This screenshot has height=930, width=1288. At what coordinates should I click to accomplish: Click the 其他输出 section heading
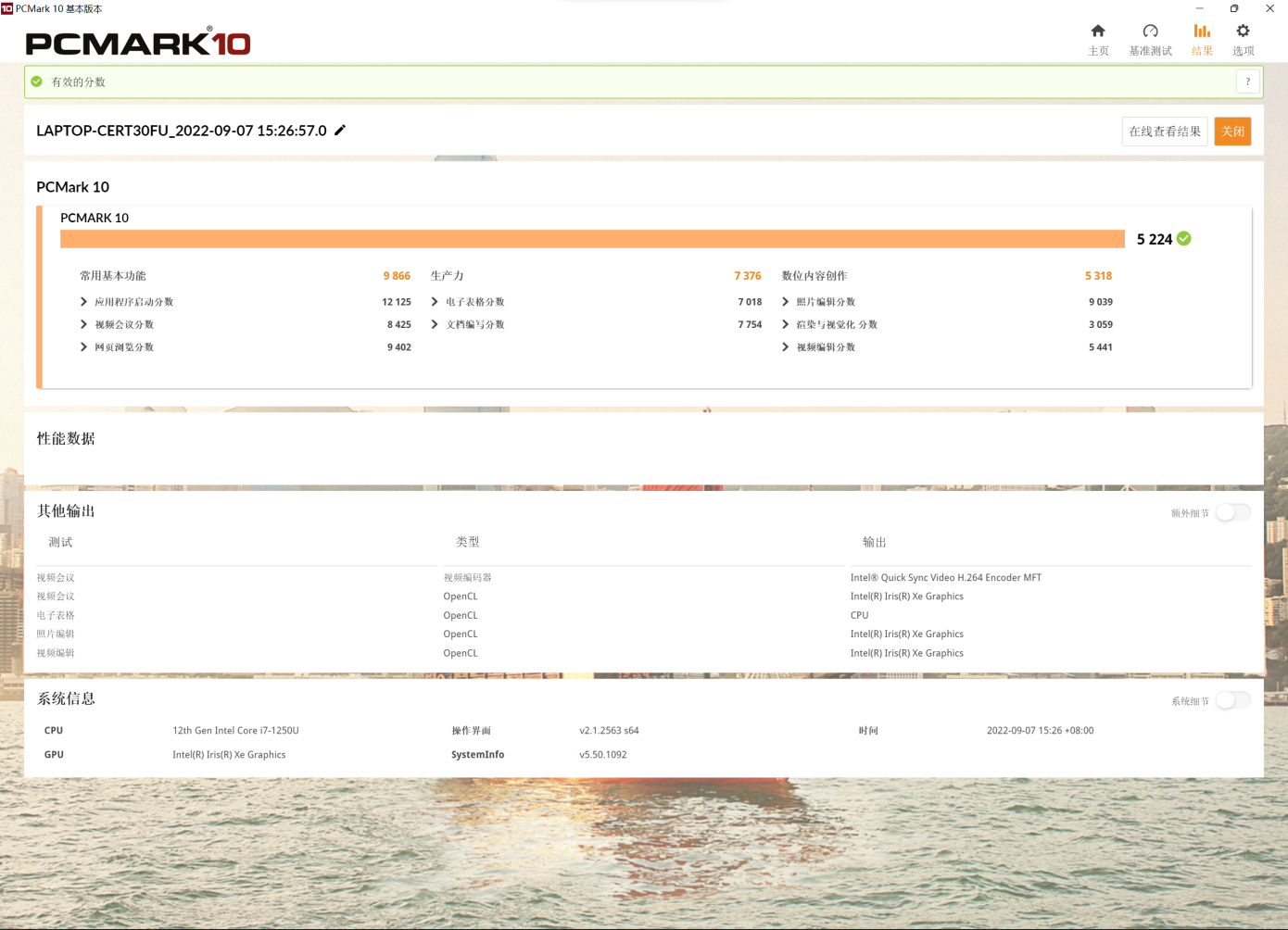66,511
